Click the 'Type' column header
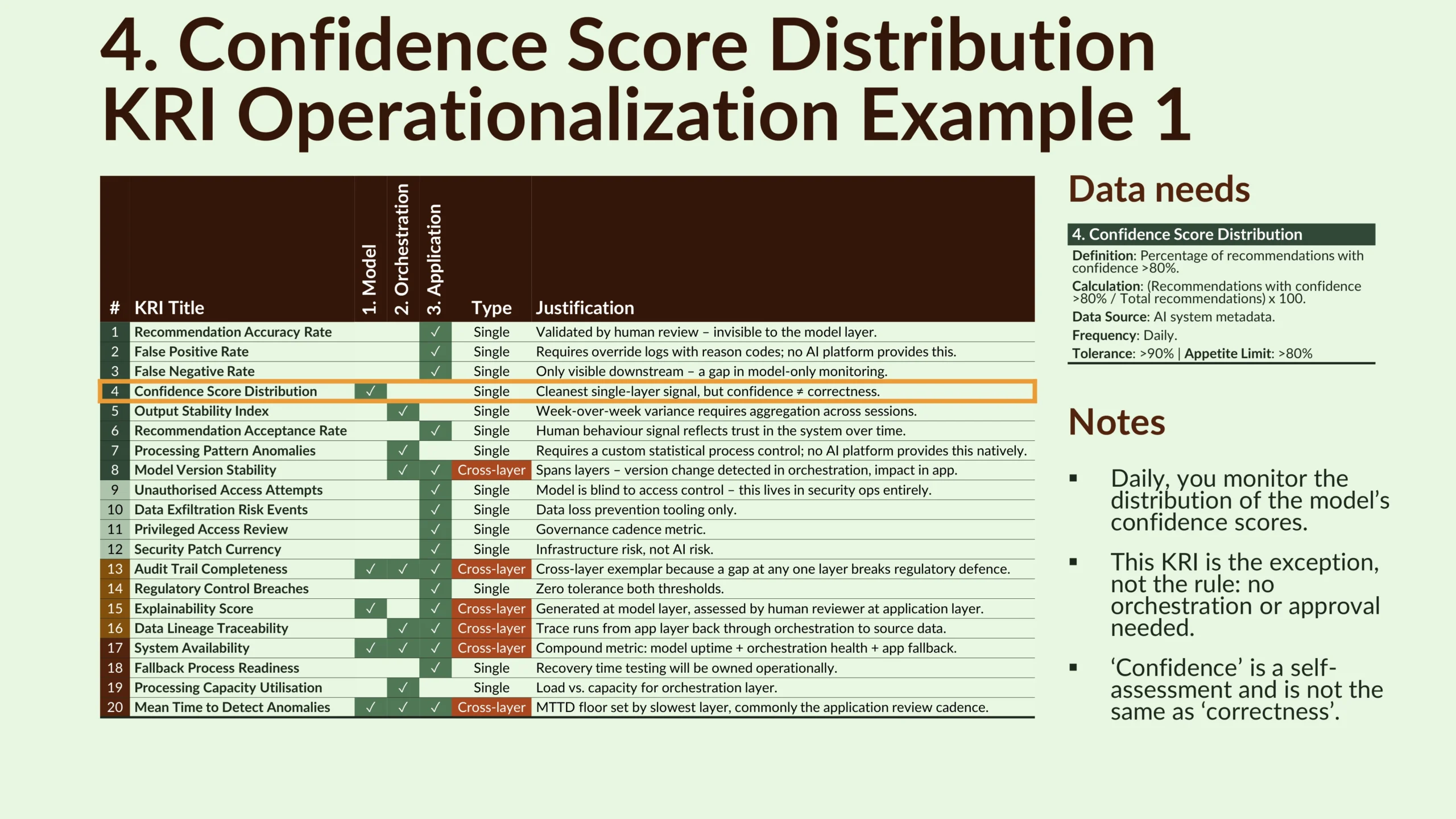The width and height of the screenshot is (1456, 819). [x=491, y=308]
